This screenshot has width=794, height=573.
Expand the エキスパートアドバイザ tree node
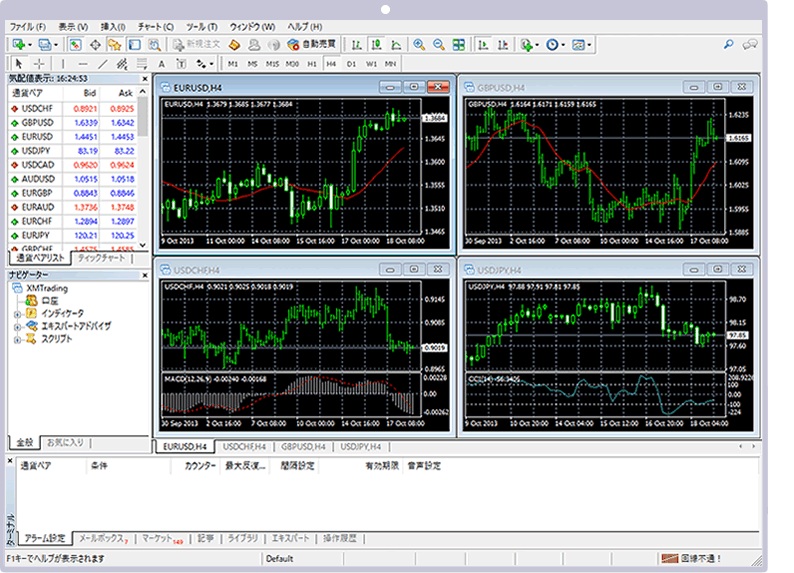point(17,327)
